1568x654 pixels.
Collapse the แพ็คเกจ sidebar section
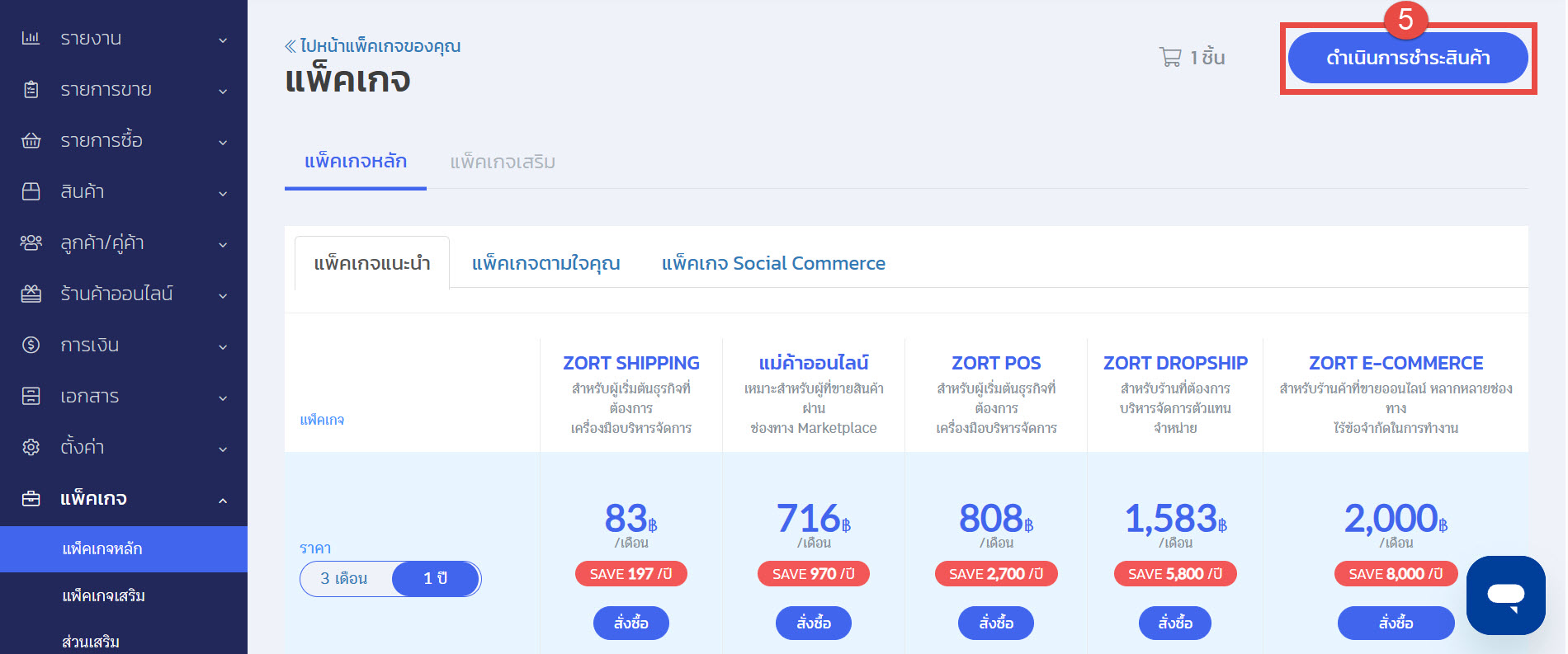click(223, 500)
